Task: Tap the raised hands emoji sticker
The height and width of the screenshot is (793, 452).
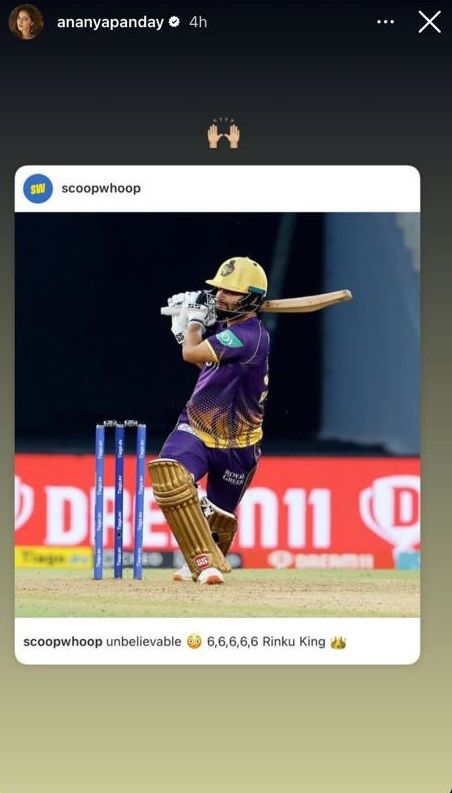Action: (223, 134)
